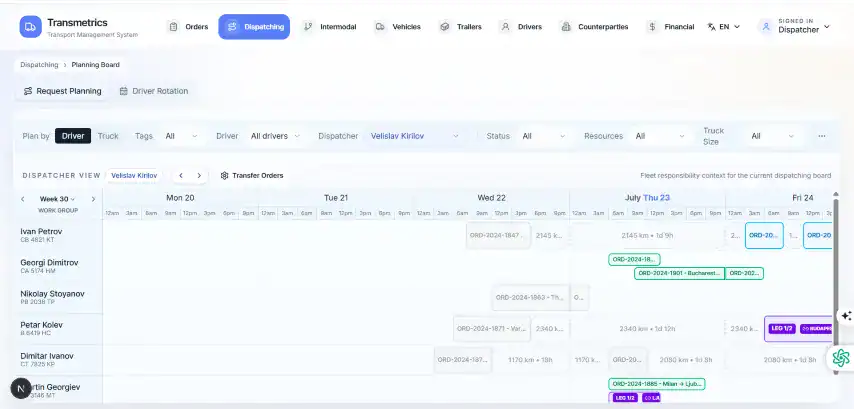
Task: Click the Transfer Orders button
Action: coord(252,175)
